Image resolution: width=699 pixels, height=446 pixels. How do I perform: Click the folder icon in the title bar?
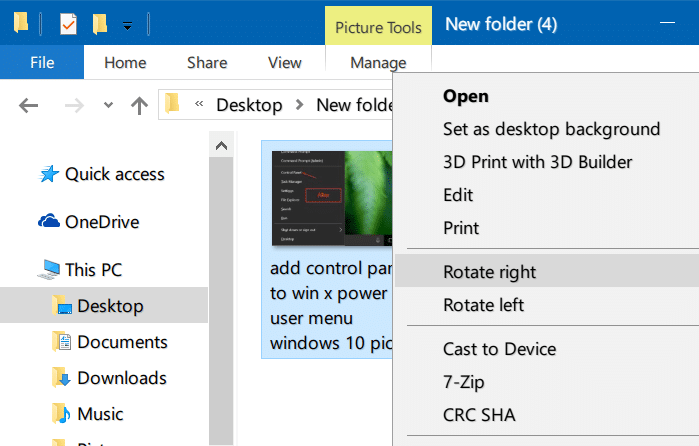click(x=21, y=22)
